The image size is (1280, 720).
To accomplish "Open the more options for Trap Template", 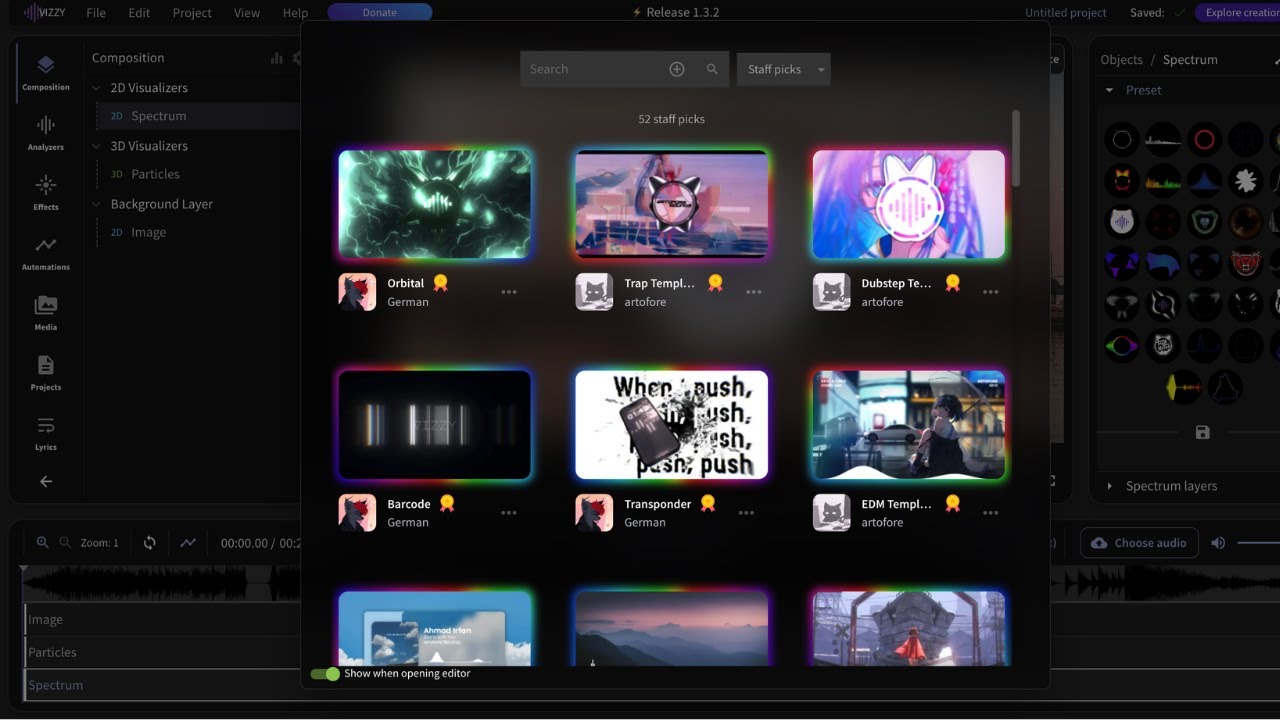I will point(754,292).
